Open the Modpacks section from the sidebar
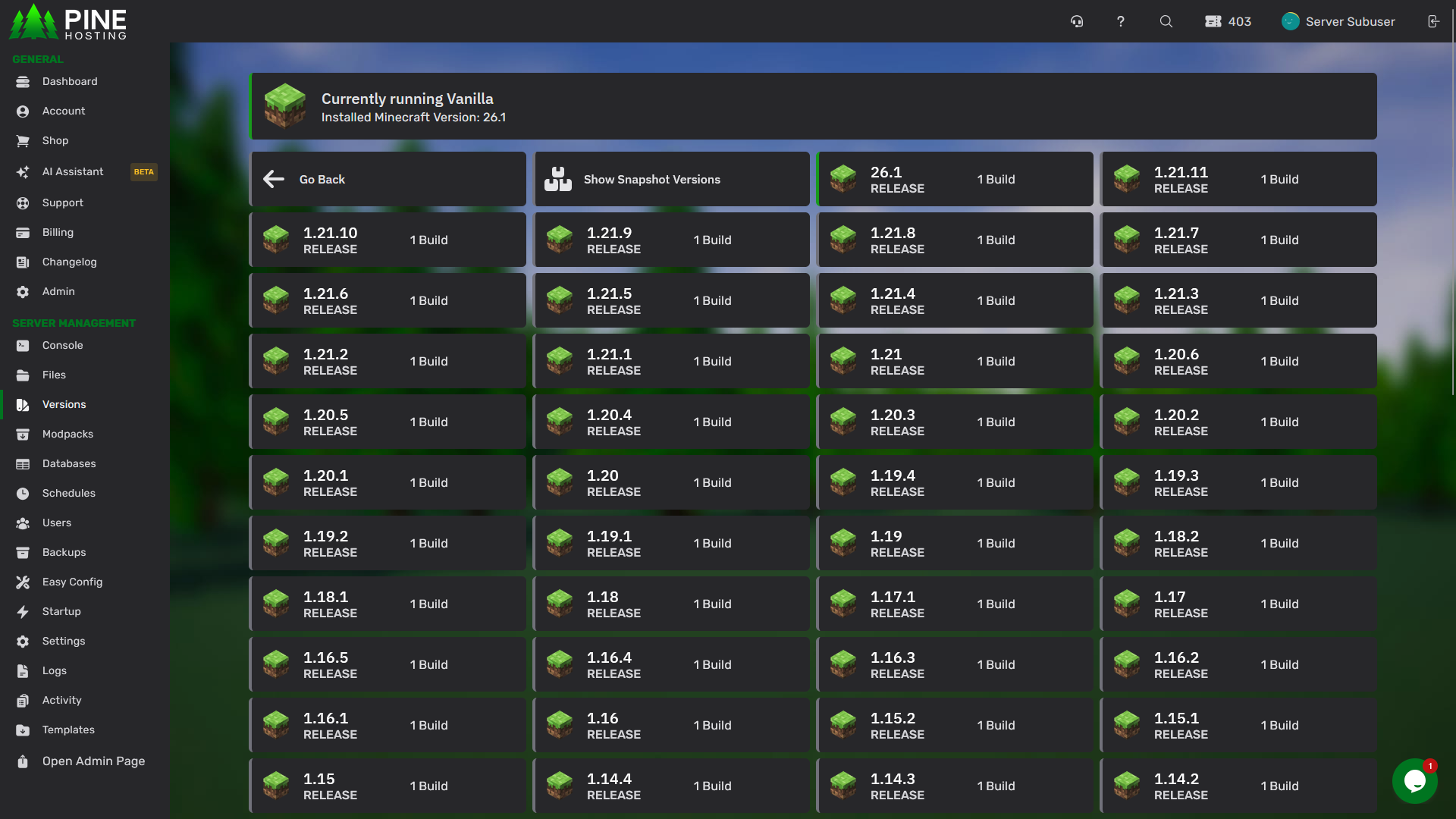Image resolution: width=1456 pixels, height=819 pixels. point(24,434)
